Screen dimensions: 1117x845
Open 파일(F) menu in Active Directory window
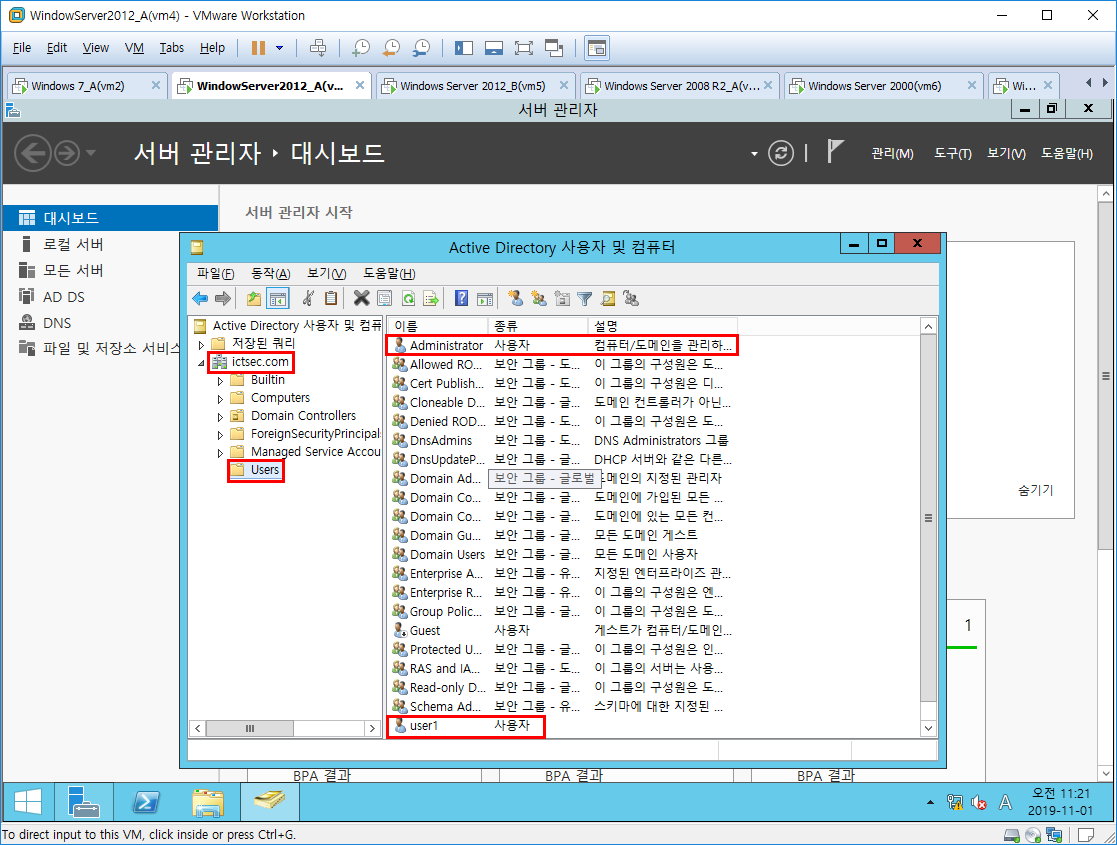click(x=215, y=274)
